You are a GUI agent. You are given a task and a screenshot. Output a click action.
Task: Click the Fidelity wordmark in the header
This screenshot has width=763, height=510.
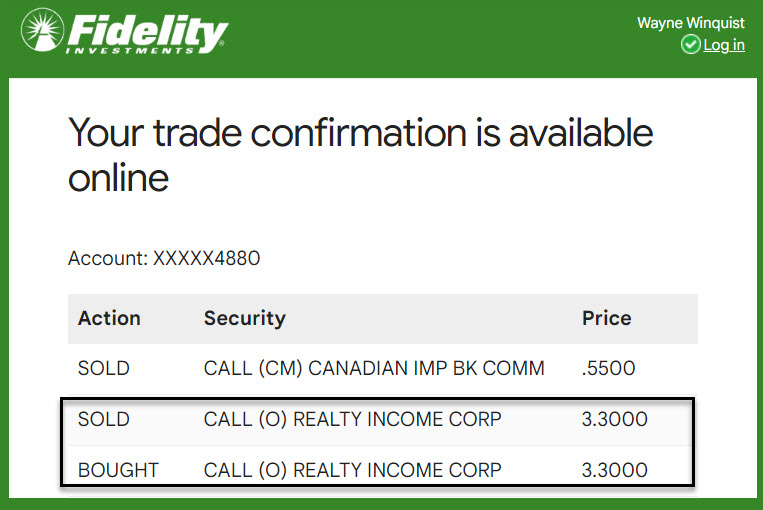click(146, 28)
